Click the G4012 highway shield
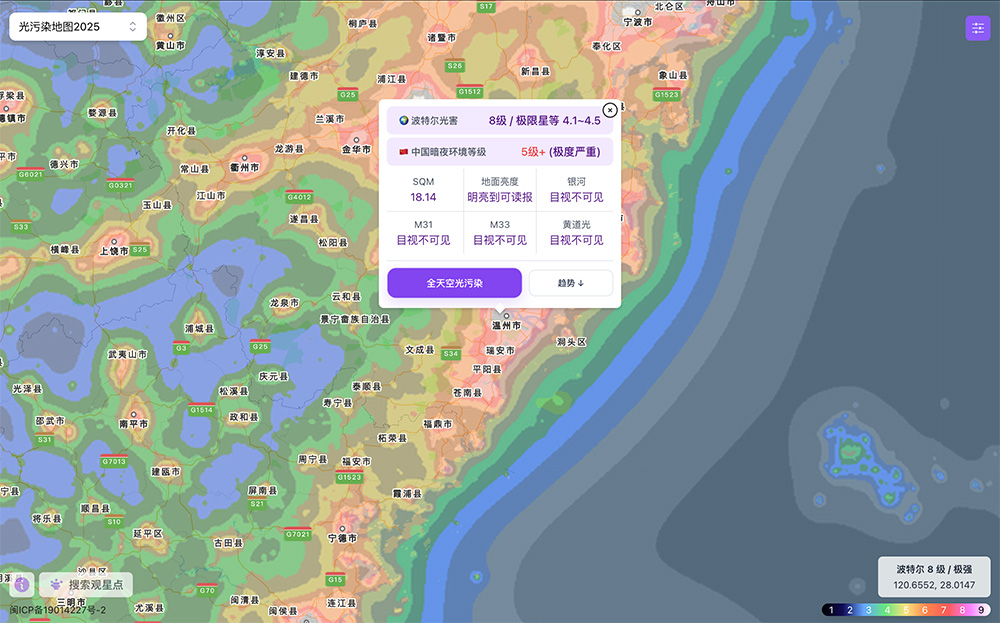The height and width of the screenshot is (623, 1000). tap(299, 196)
